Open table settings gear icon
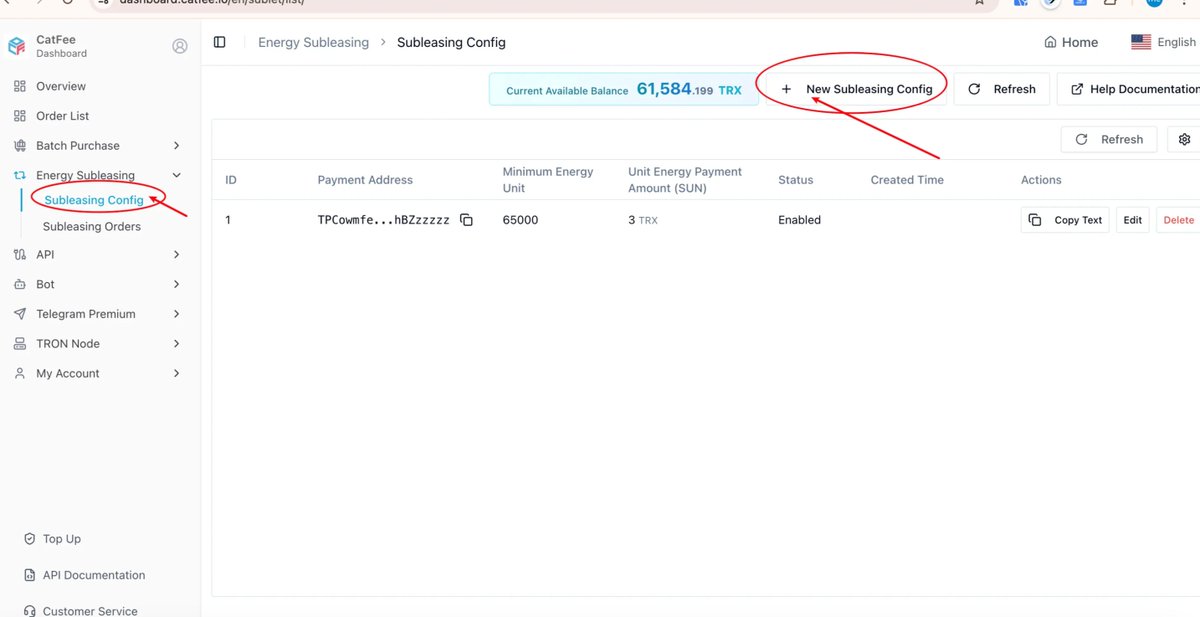The height and width of the screenshot is (617, 1200). 1185,139
